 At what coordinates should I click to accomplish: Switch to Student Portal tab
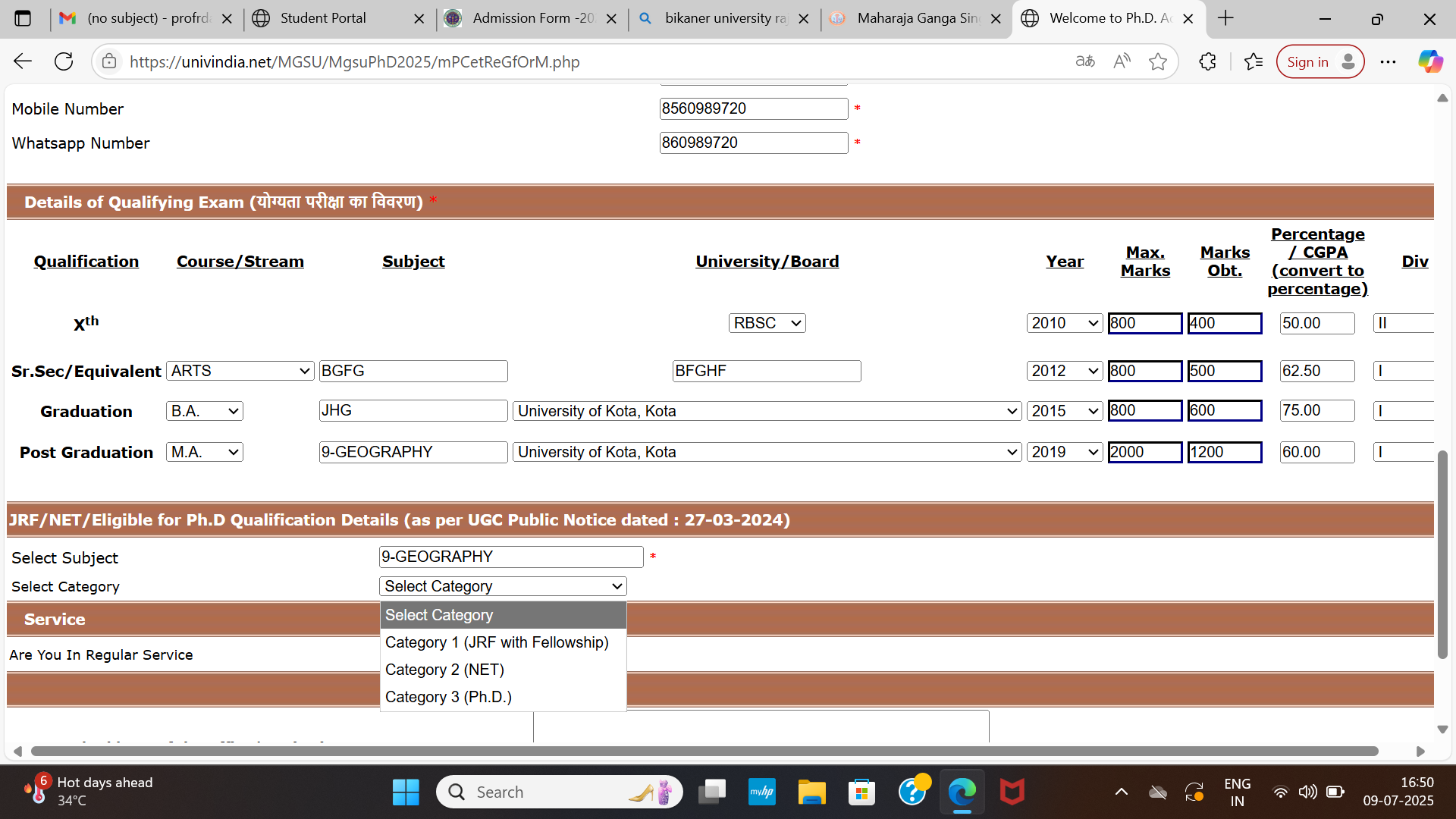click(x=323, y=18)
